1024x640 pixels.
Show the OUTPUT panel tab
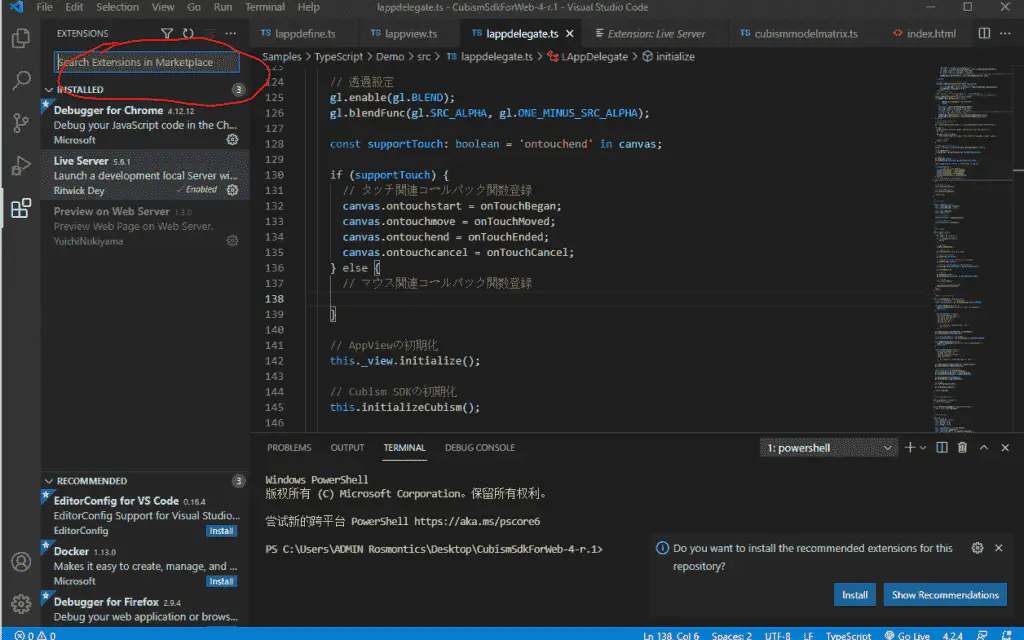[347, 448]
